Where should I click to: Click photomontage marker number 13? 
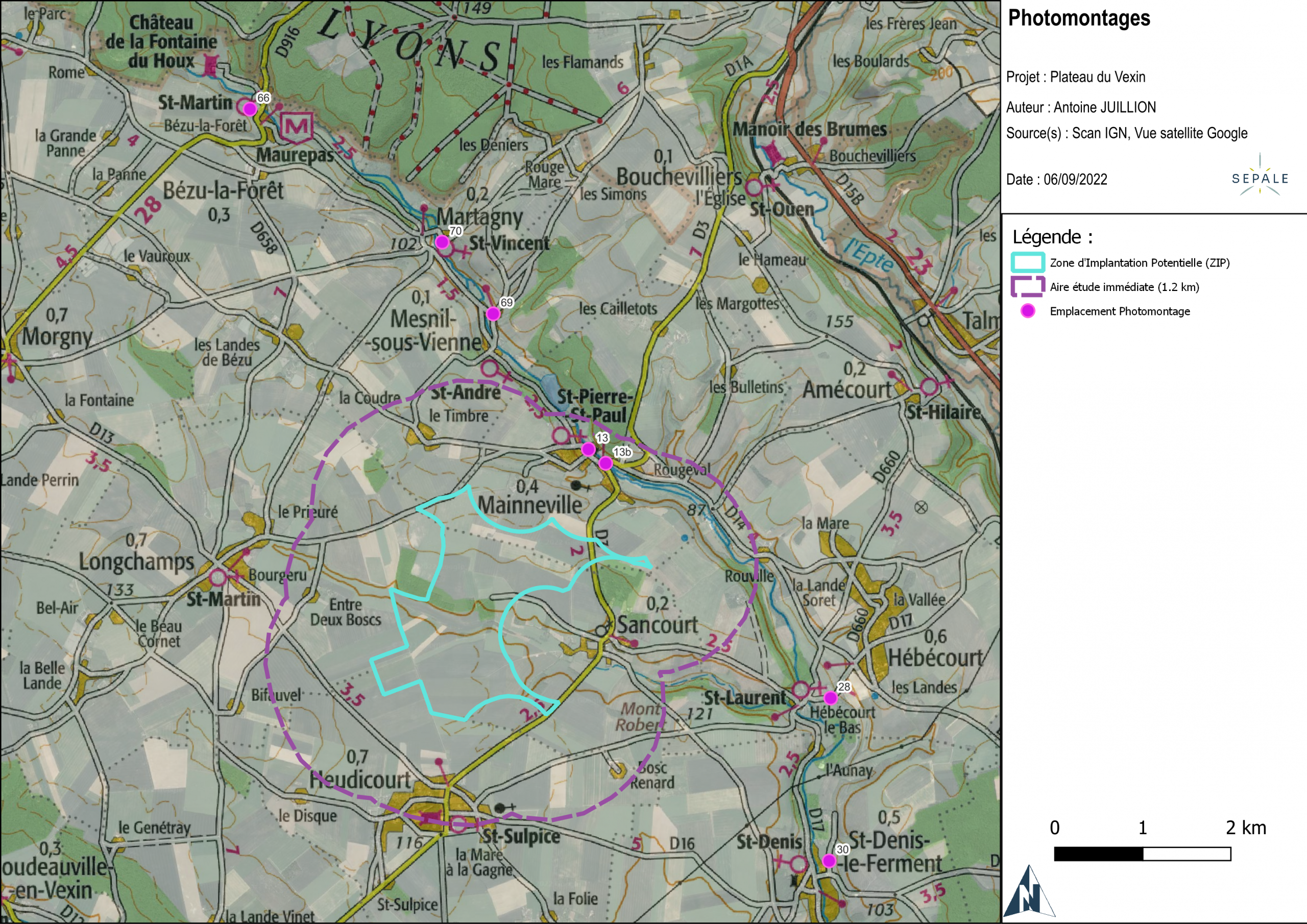[x=588, y=449]
